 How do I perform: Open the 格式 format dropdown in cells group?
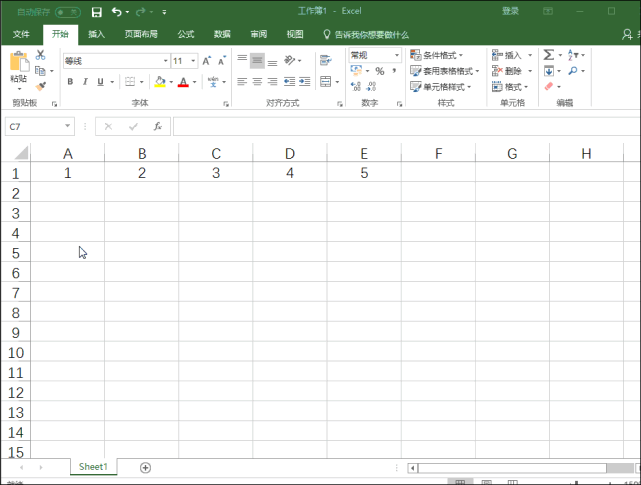(511, 87)
